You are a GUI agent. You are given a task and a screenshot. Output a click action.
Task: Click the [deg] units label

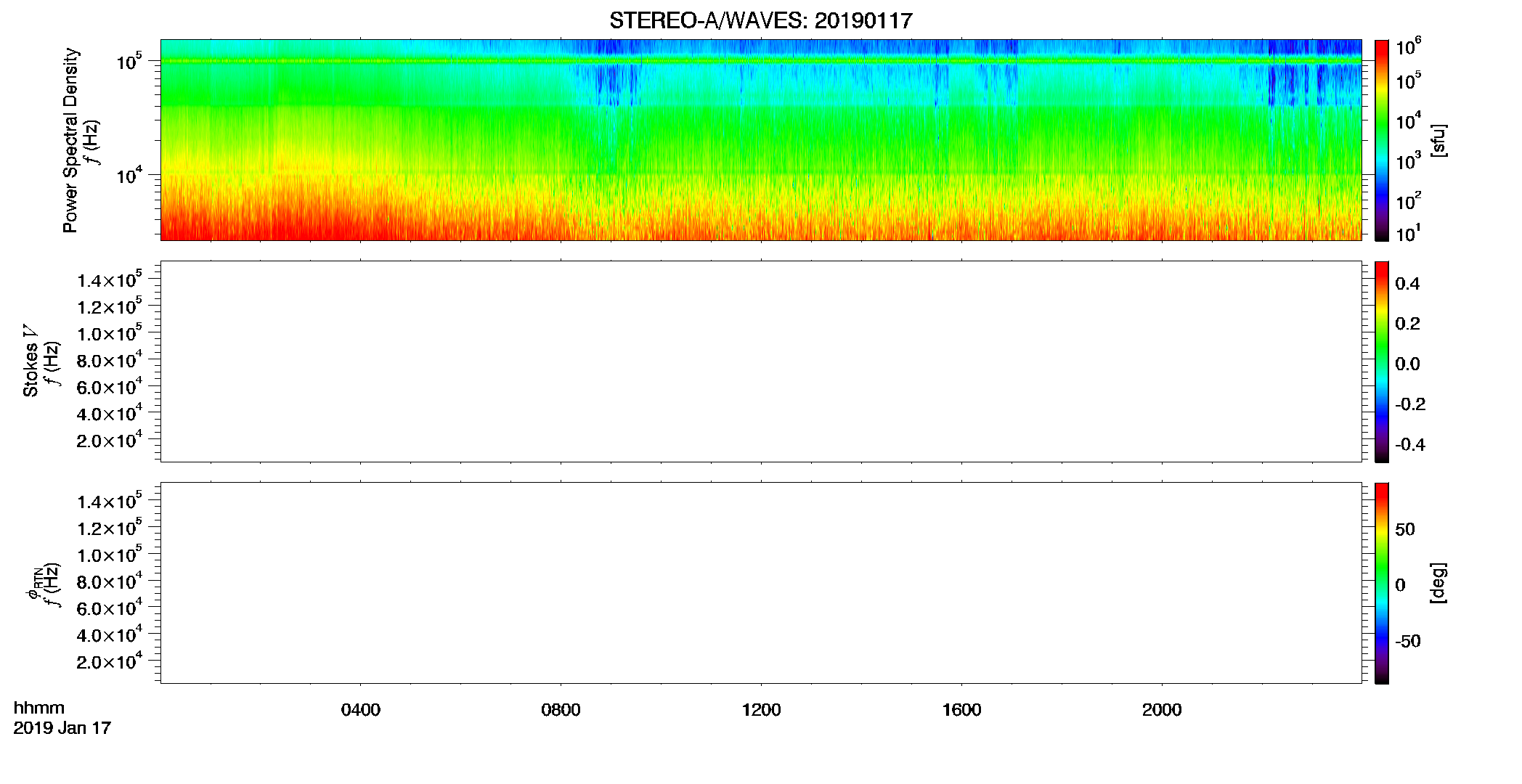[x=1438, y=583]
